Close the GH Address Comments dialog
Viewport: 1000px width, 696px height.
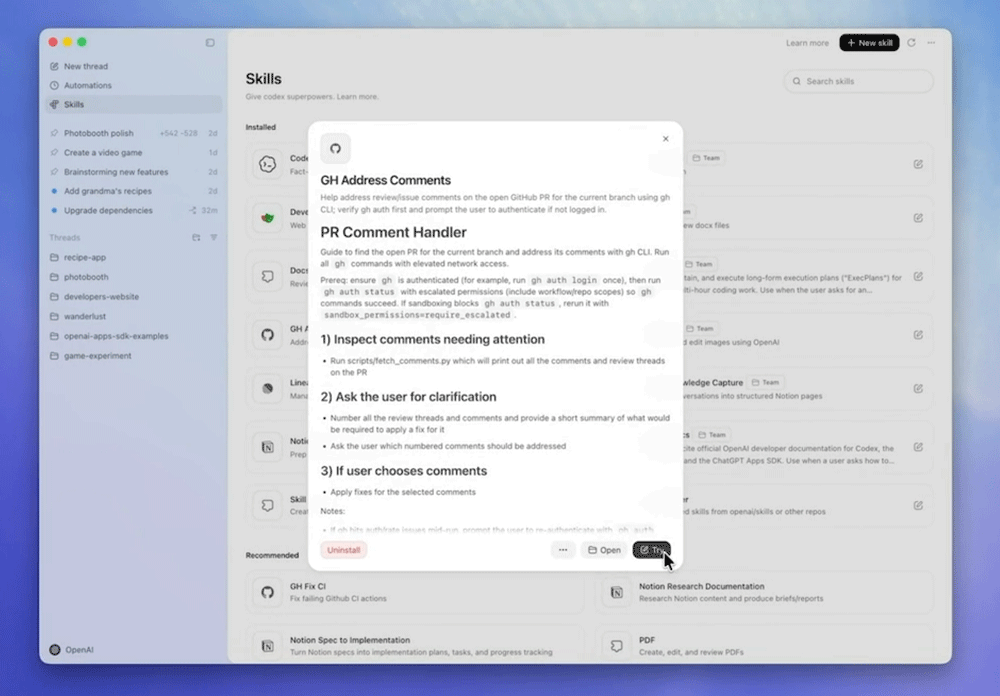[665, 139]
